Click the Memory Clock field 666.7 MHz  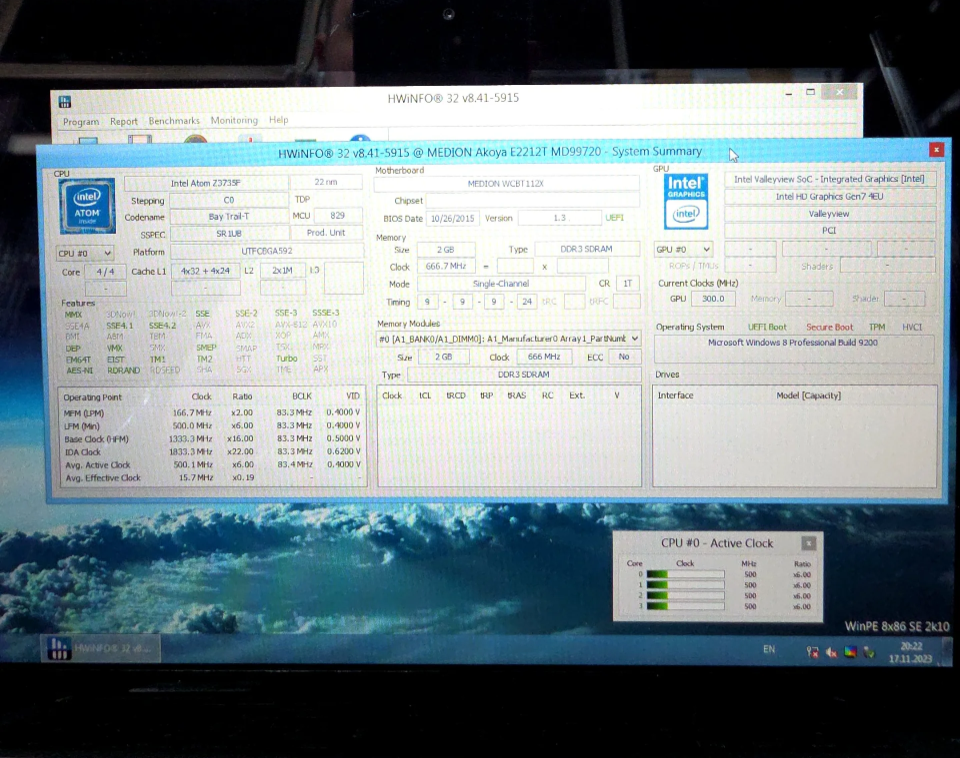point(446,266)
